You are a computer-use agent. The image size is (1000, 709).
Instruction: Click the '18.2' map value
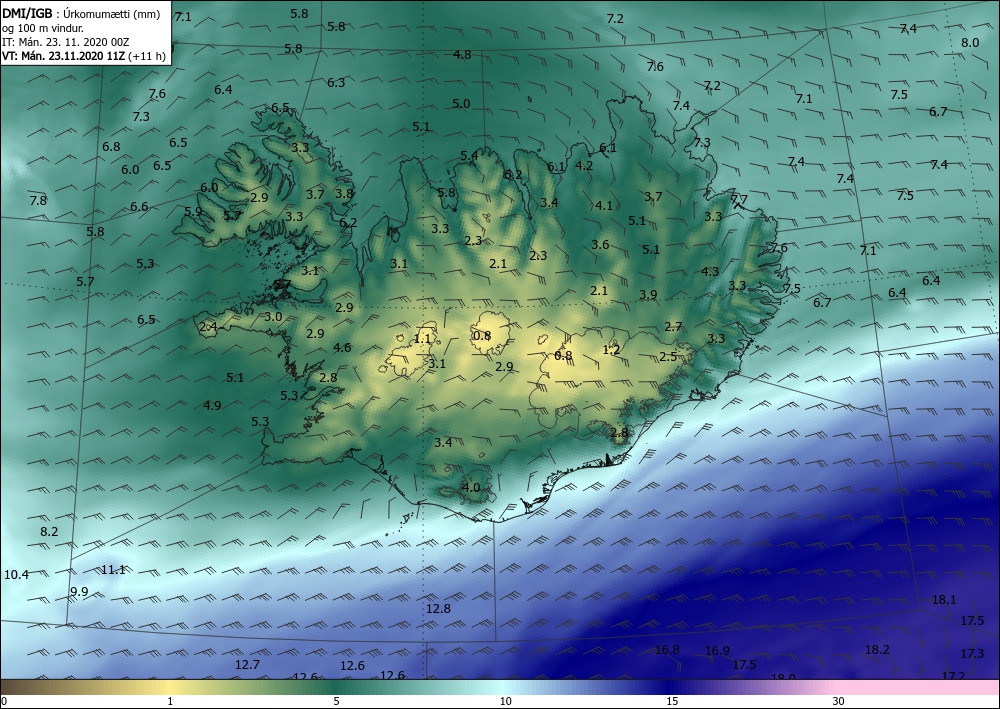(x=877, y=649)
